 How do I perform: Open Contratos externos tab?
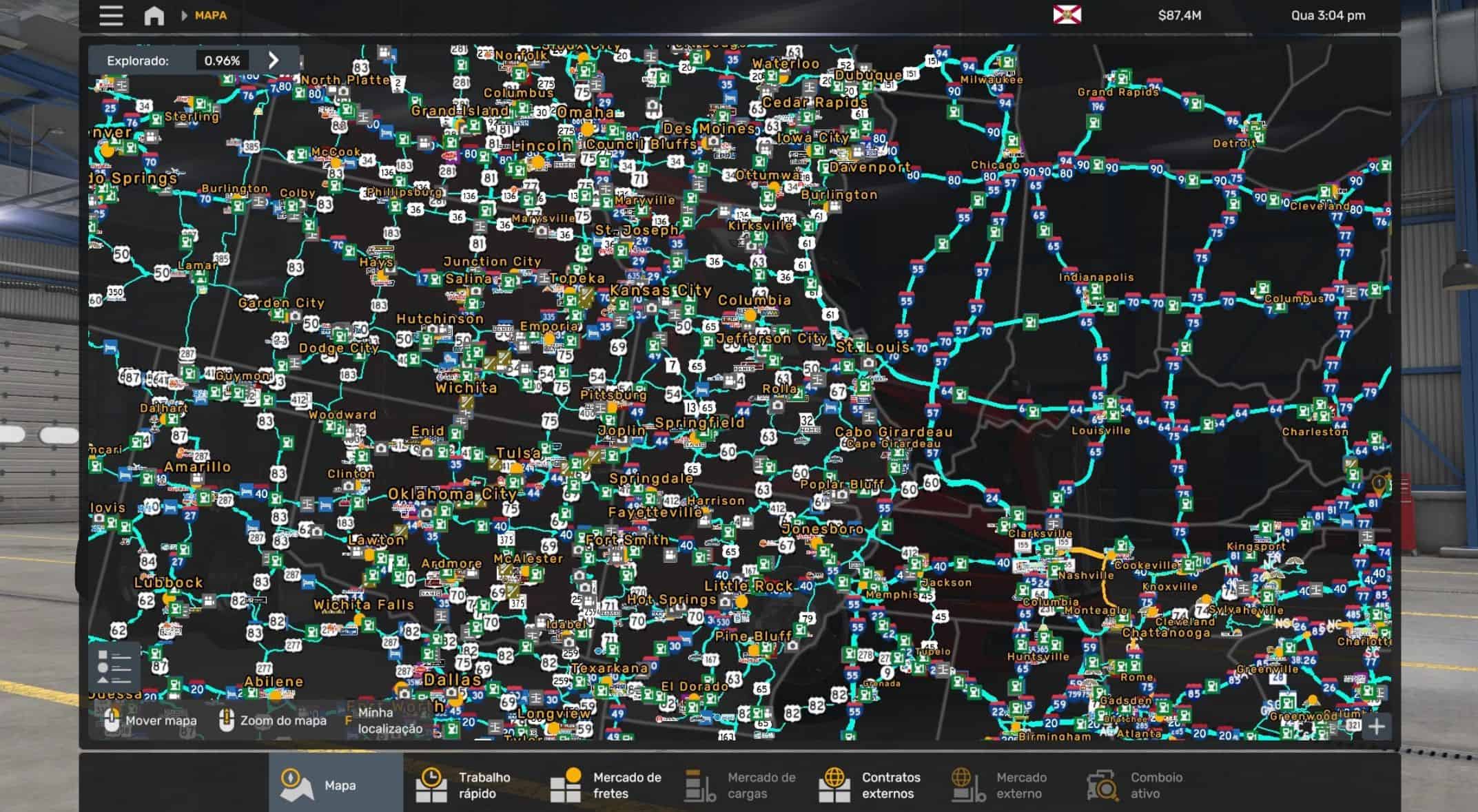tap(871, 785)
